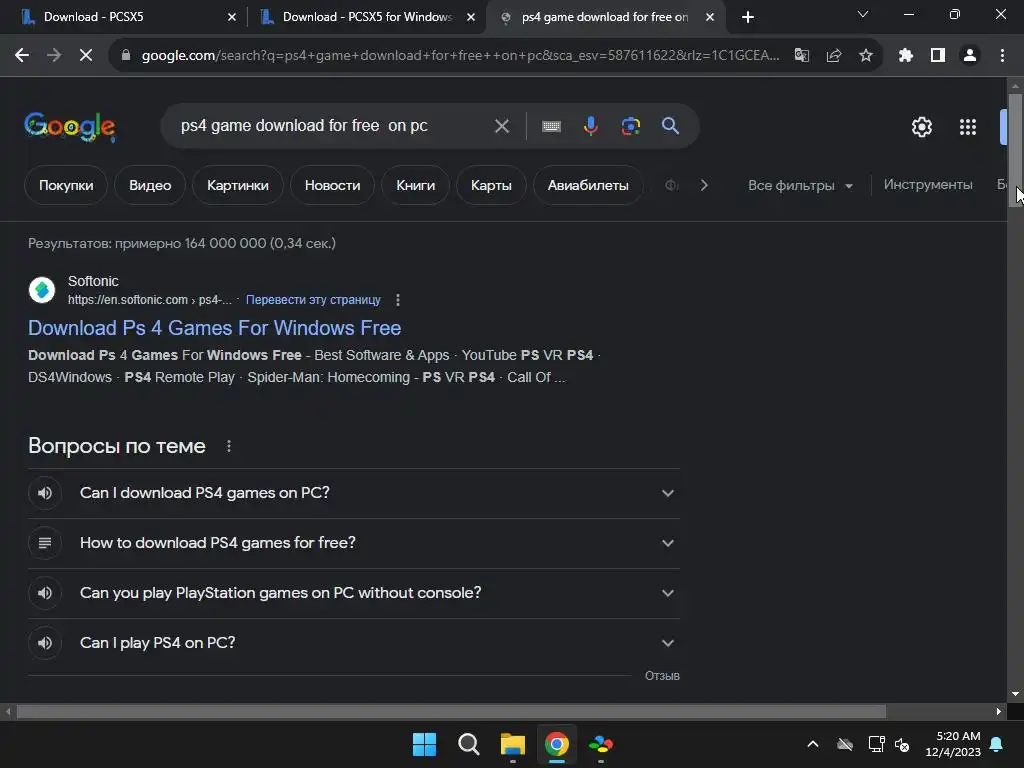Screen dimensions: 1024x768
Task: Open Google quick settings gear
Action: (922, 127)
